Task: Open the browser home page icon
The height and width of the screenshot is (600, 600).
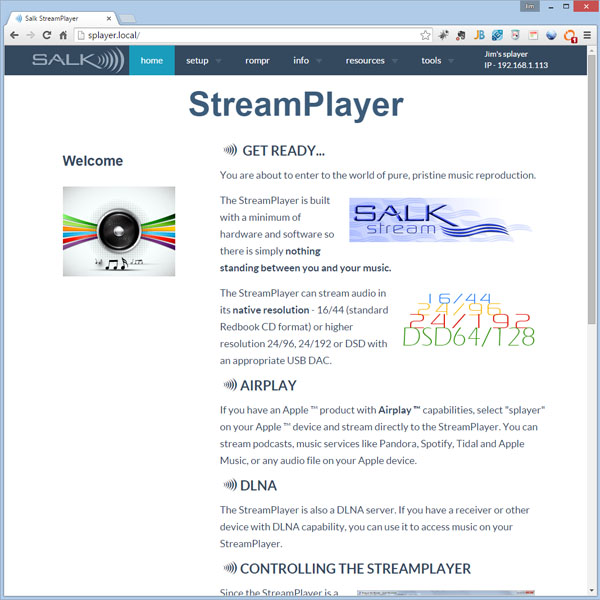Action: (63, 35)
